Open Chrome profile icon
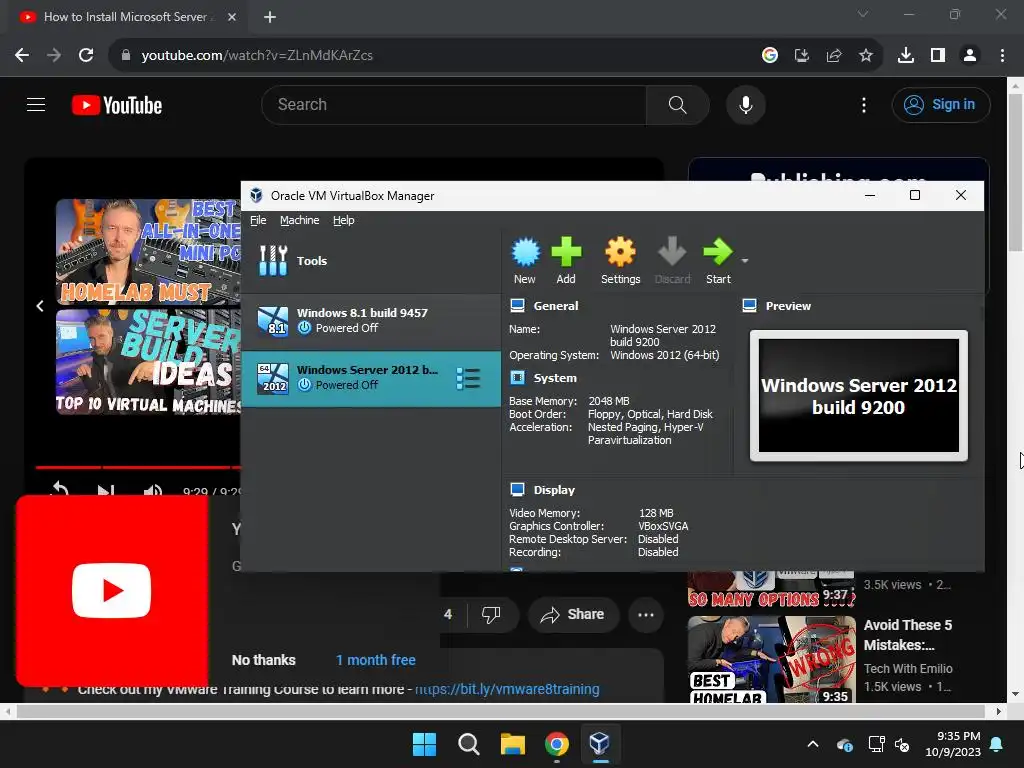Image resolution: width=1024 pixels, height=768 pixels. (970, 56)
